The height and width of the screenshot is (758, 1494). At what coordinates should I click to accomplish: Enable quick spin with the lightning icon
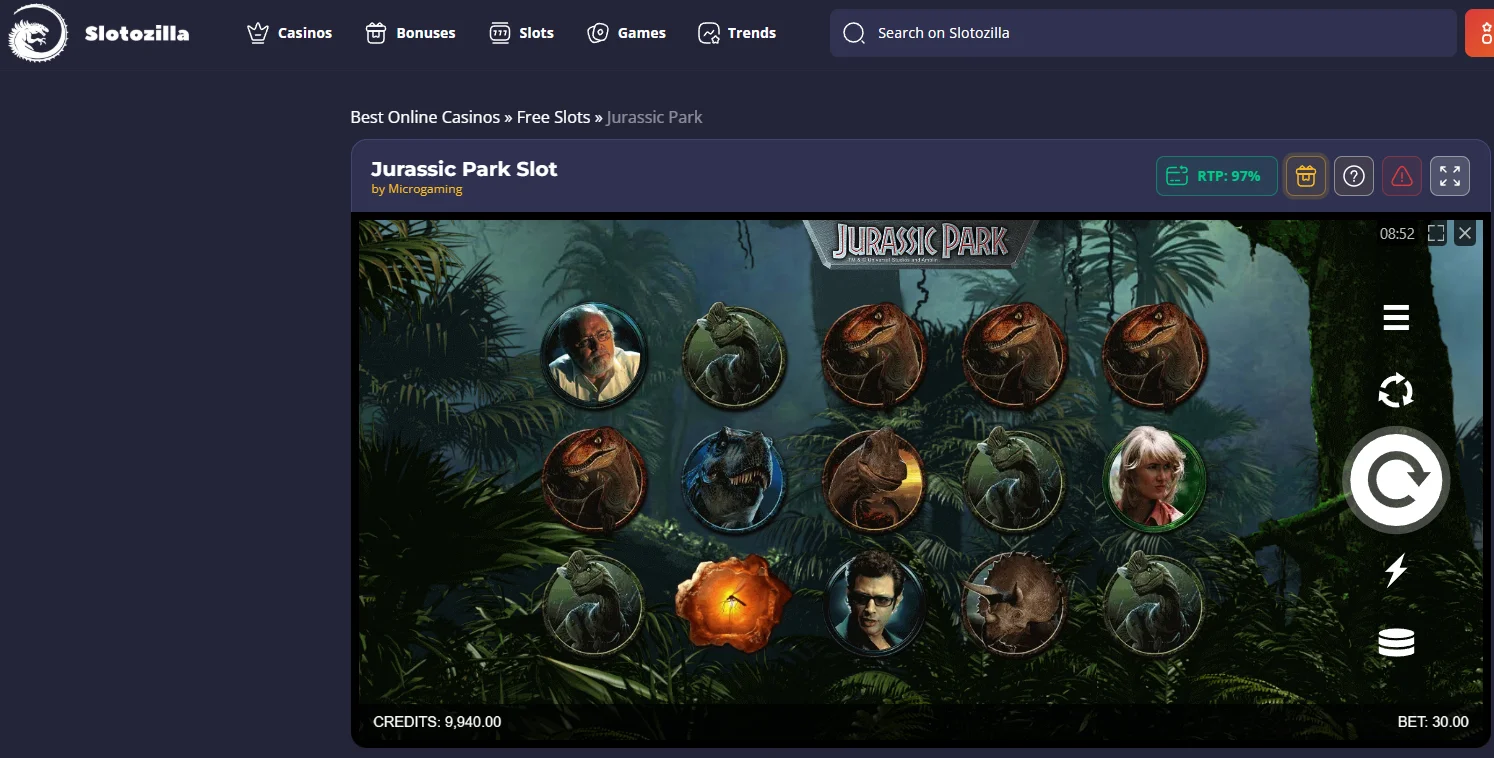click(1396, 570)
